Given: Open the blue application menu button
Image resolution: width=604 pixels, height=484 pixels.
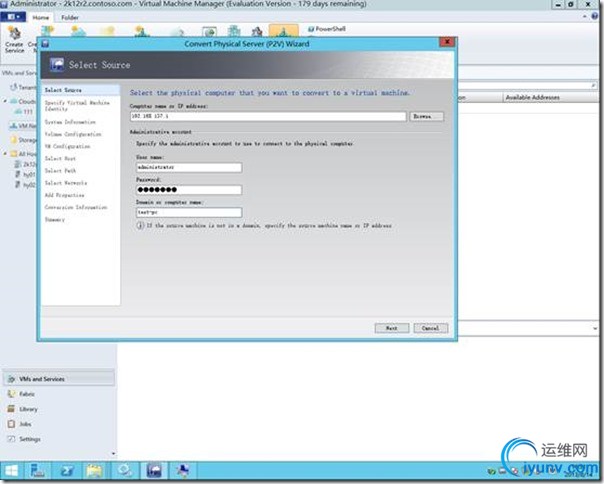Looking at the screenshot, I should point(13,17).
